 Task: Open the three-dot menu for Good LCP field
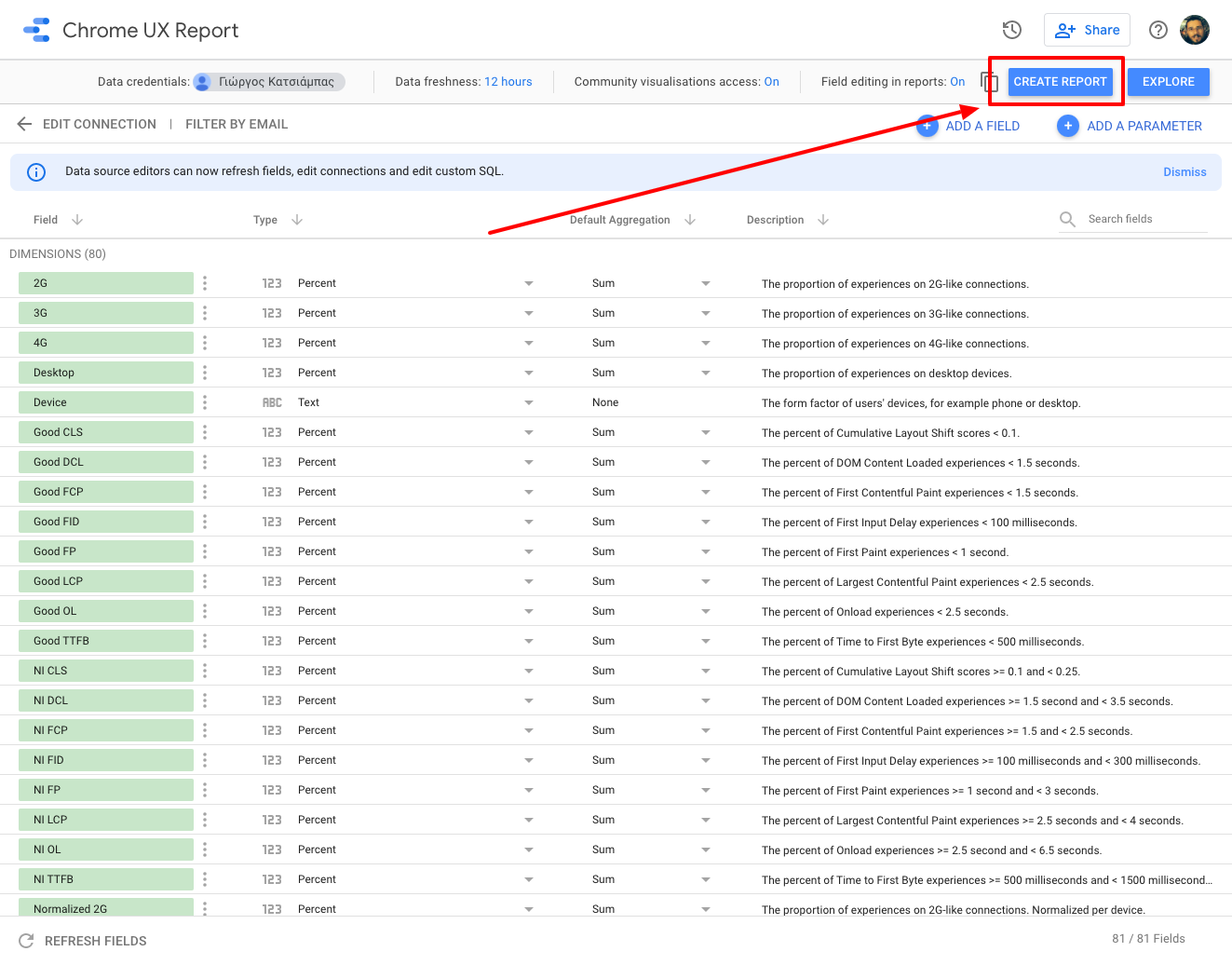pos(205,581)
